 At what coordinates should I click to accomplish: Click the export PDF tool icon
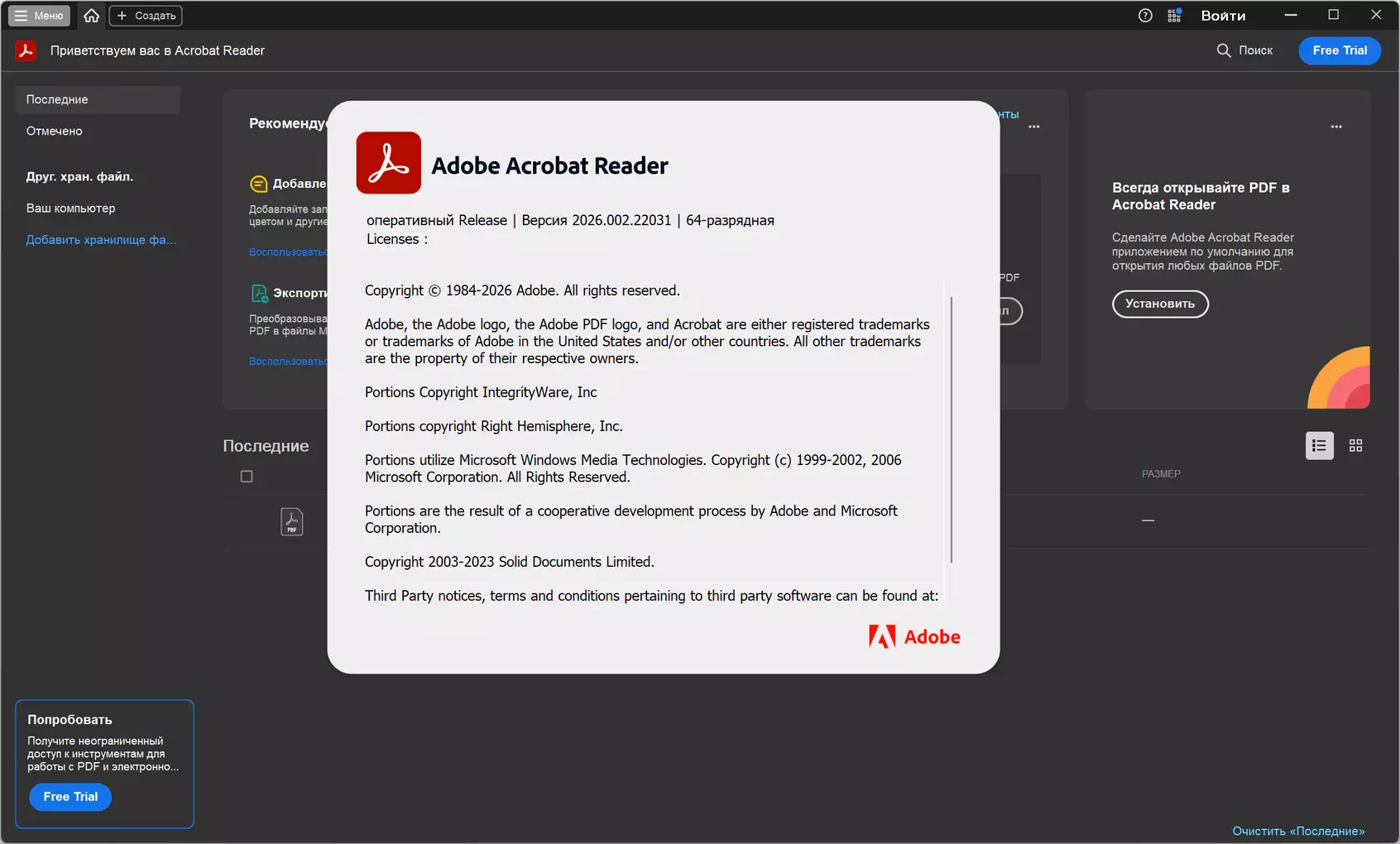(259, 293)
